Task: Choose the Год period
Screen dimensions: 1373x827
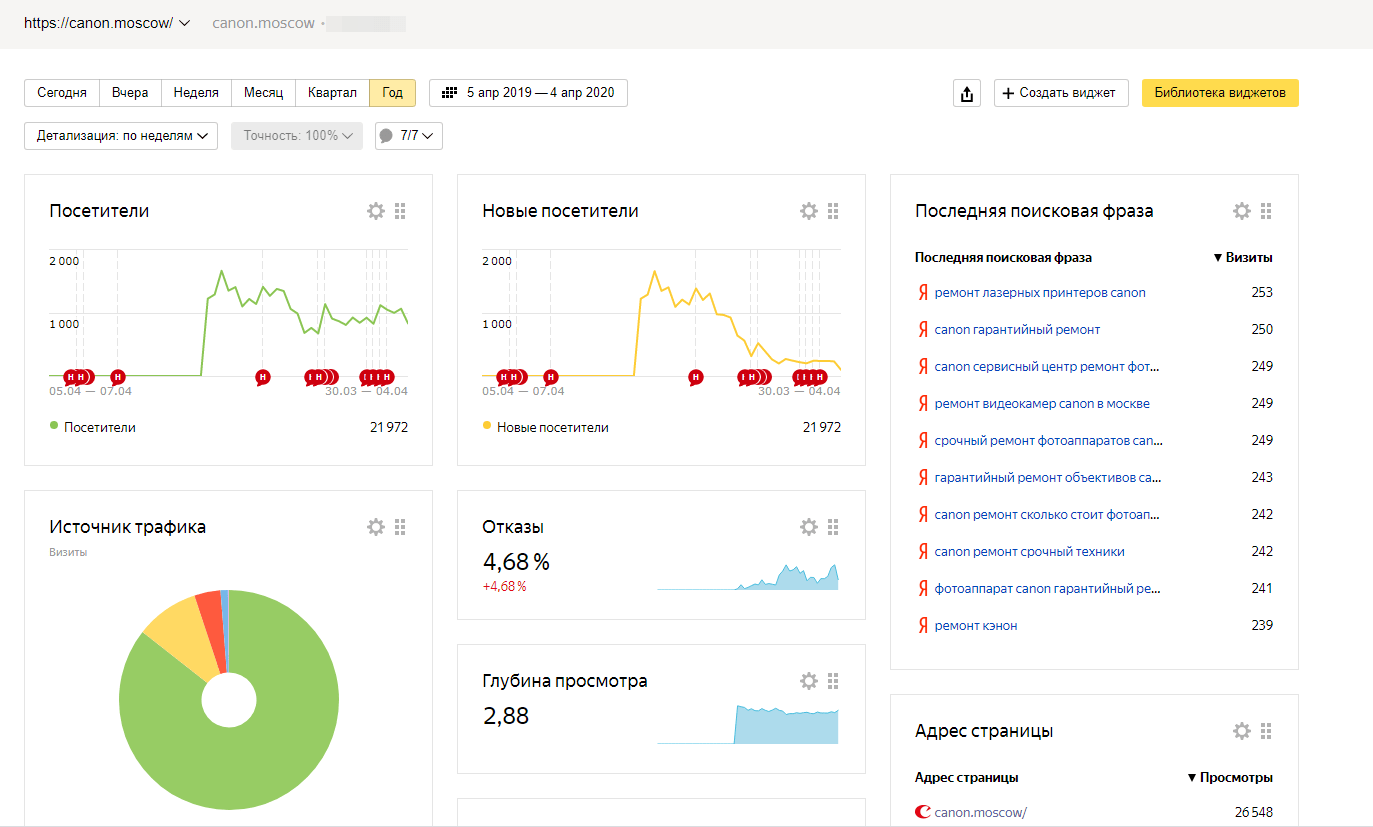Action: coord(392,93)
